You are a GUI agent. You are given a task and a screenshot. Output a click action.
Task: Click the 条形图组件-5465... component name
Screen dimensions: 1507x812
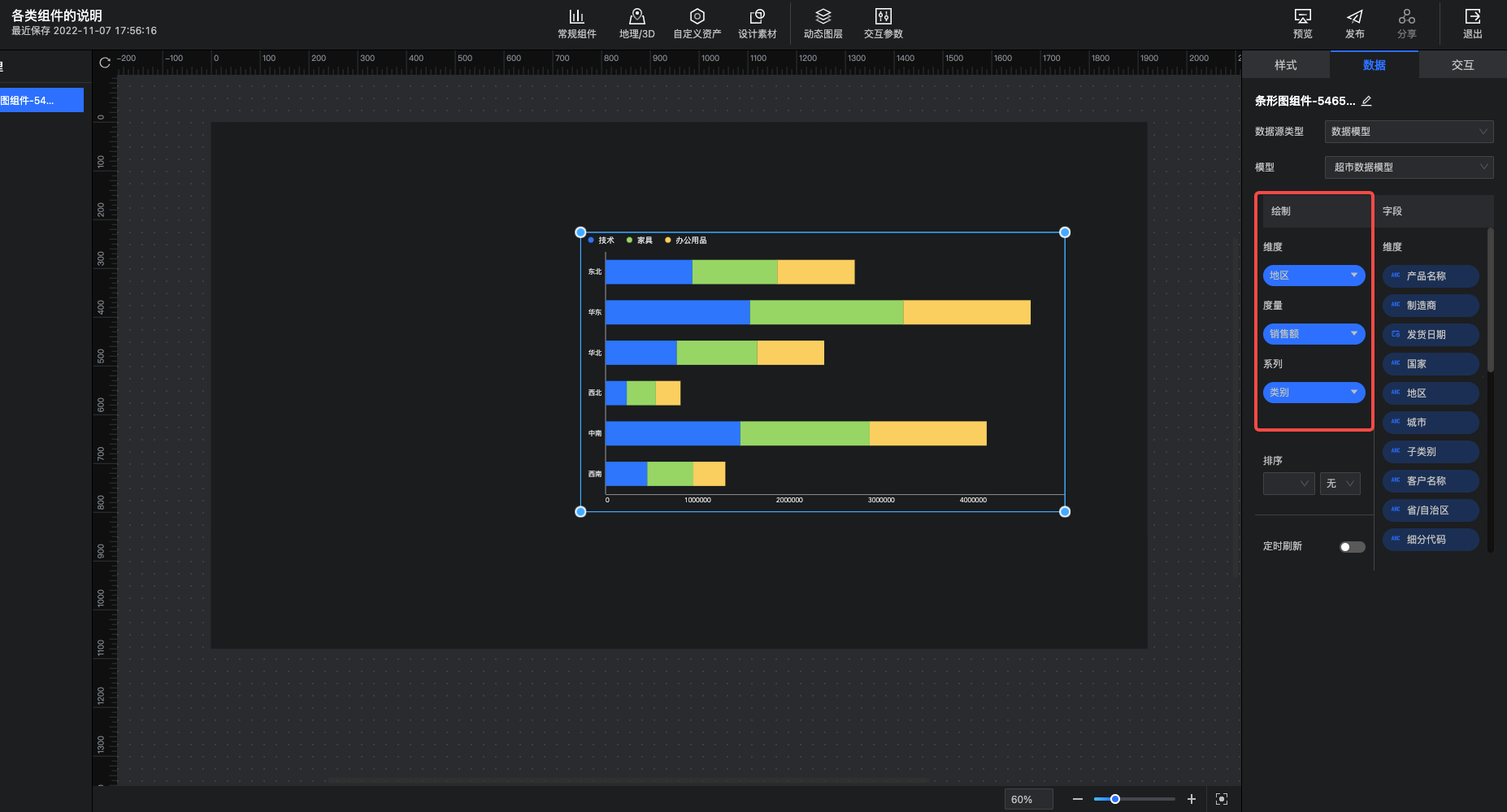click(x=1305, y=101)
